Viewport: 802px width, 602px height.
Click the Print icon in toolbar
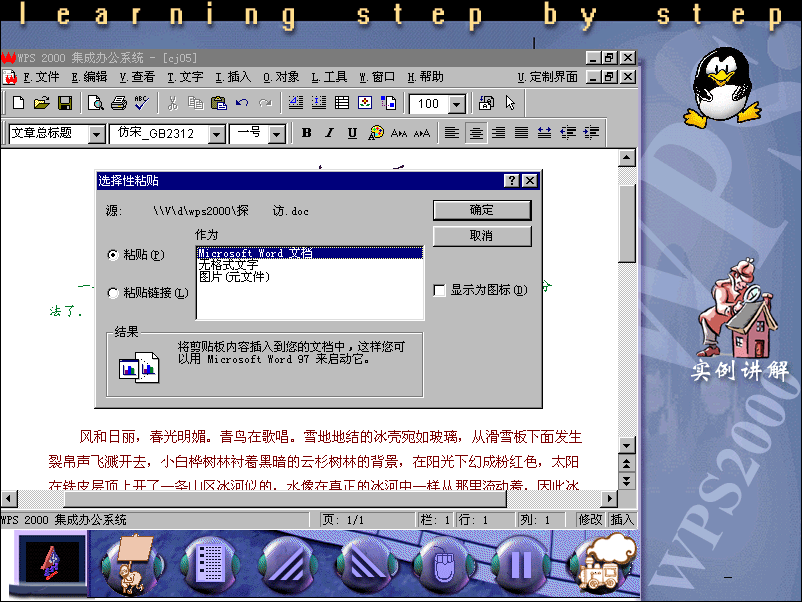[x=118, y=103]
